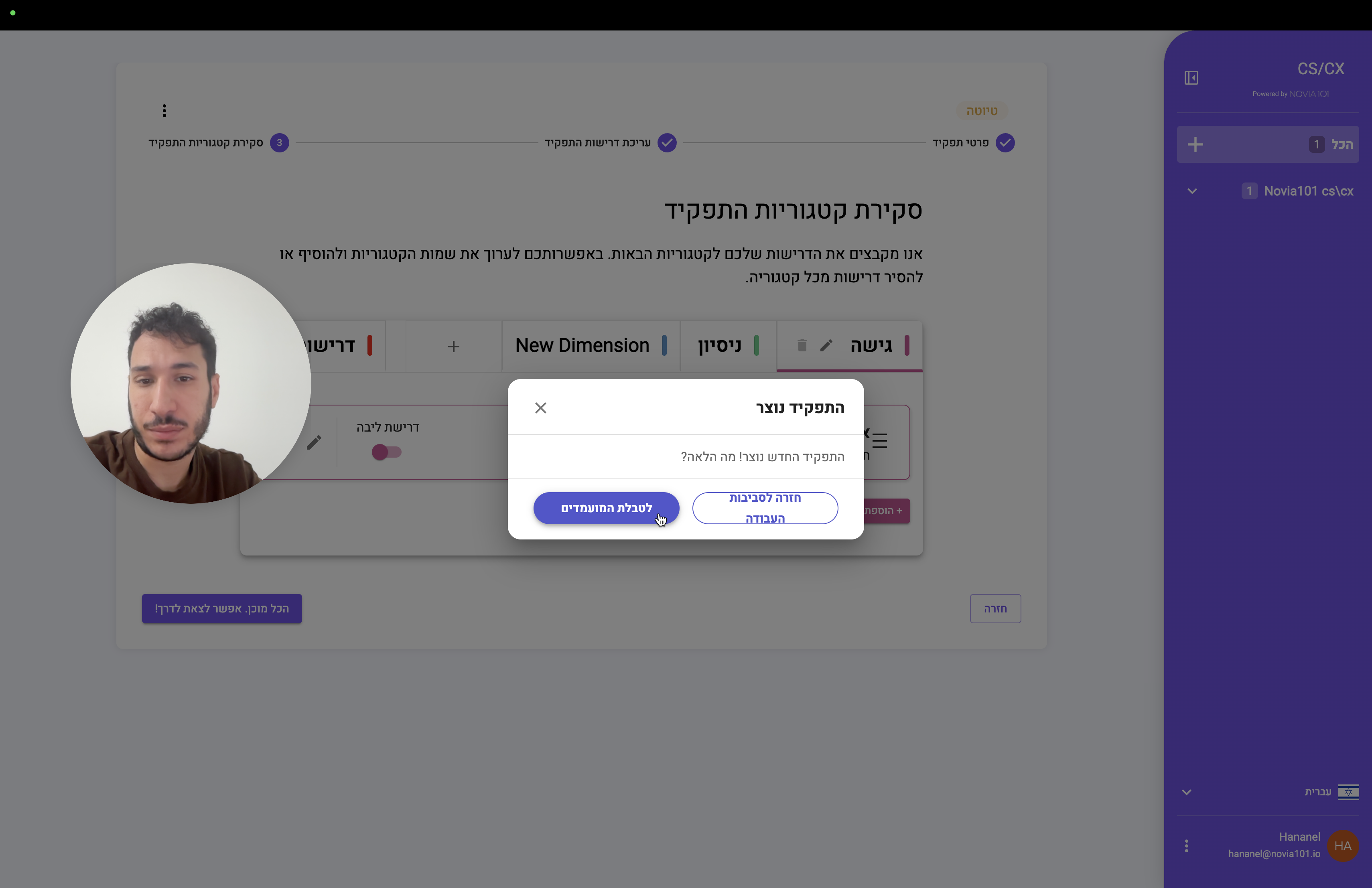Add a new category tab with plus

click(x=454, y=346)
